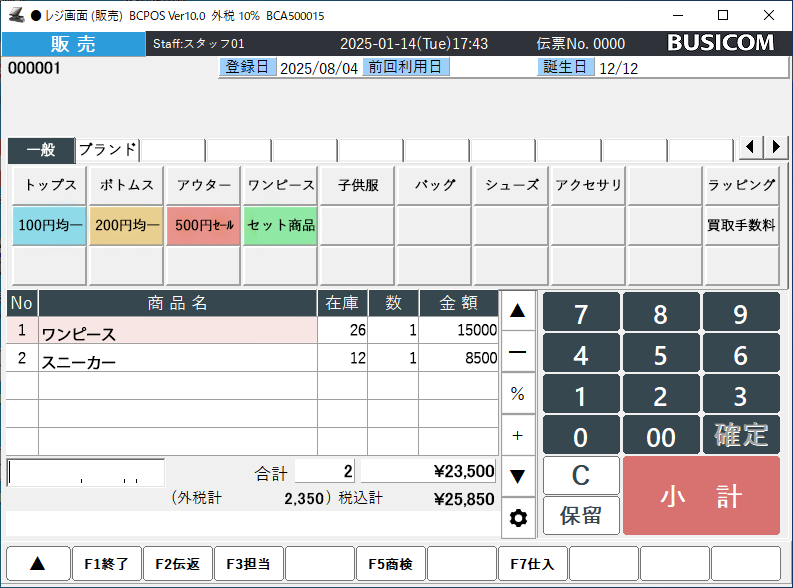Click the 保留 hold button
Screen dimensions: 793x588
(581, 516)
